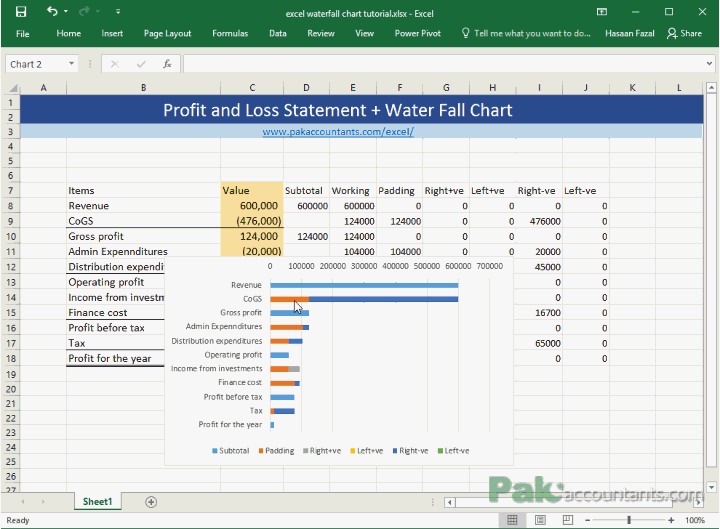
Task: Open the File menu
Action: pos(22,34)
